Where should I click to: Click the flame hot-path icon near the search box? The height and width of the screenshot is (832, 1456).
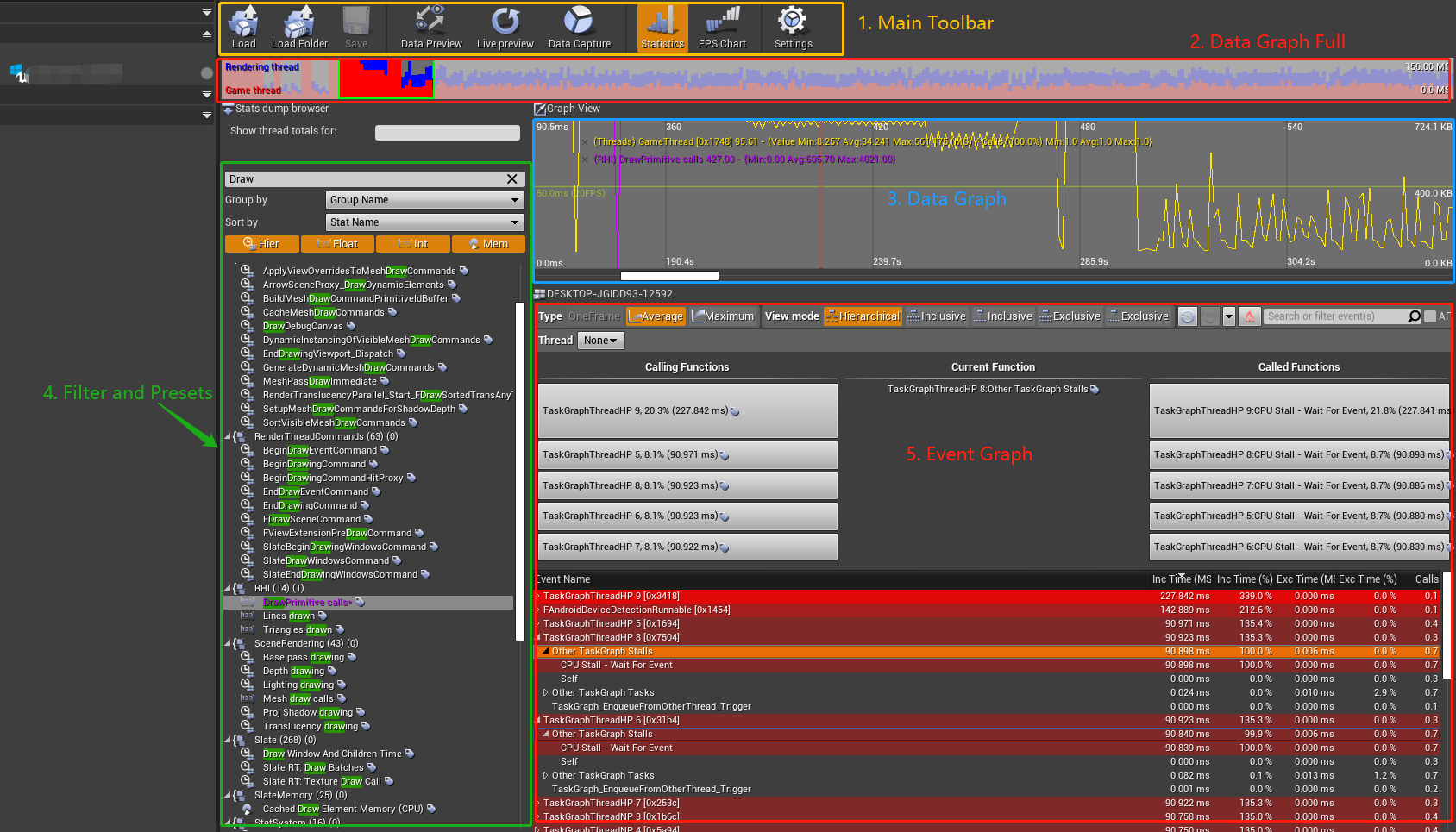[1249, 316]
